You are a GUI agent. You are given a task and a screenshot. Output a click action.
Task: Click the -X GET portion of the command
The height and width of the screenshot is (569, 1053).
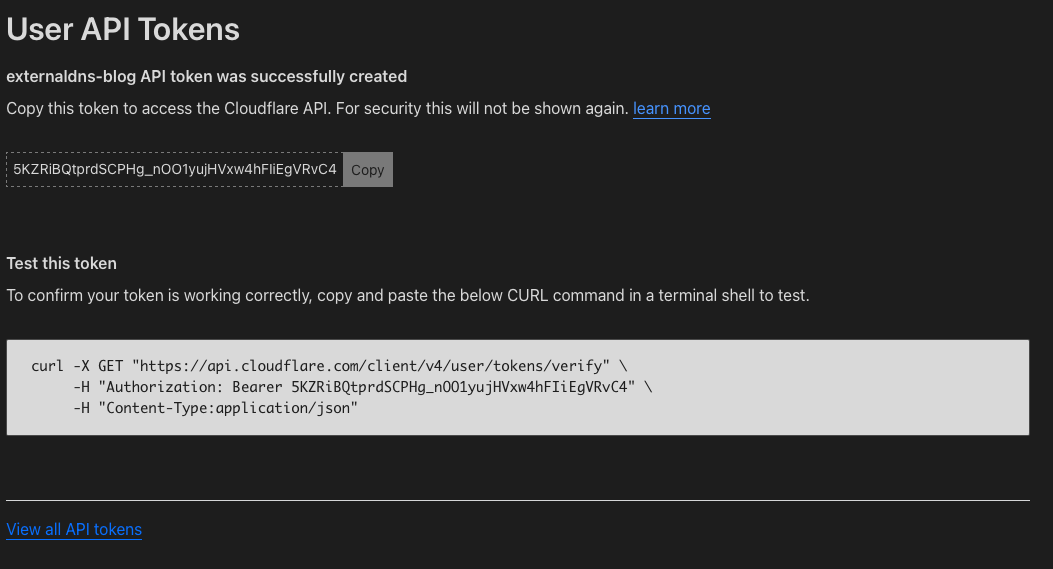[98, 366]
